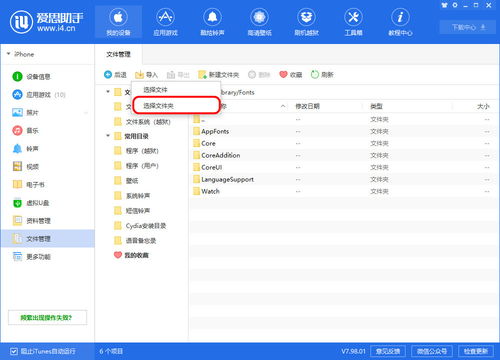Select 短信铃声 folder in tree
Image resolution: width=500 pixels, height=360 pixels.
[x=132, y=211]
